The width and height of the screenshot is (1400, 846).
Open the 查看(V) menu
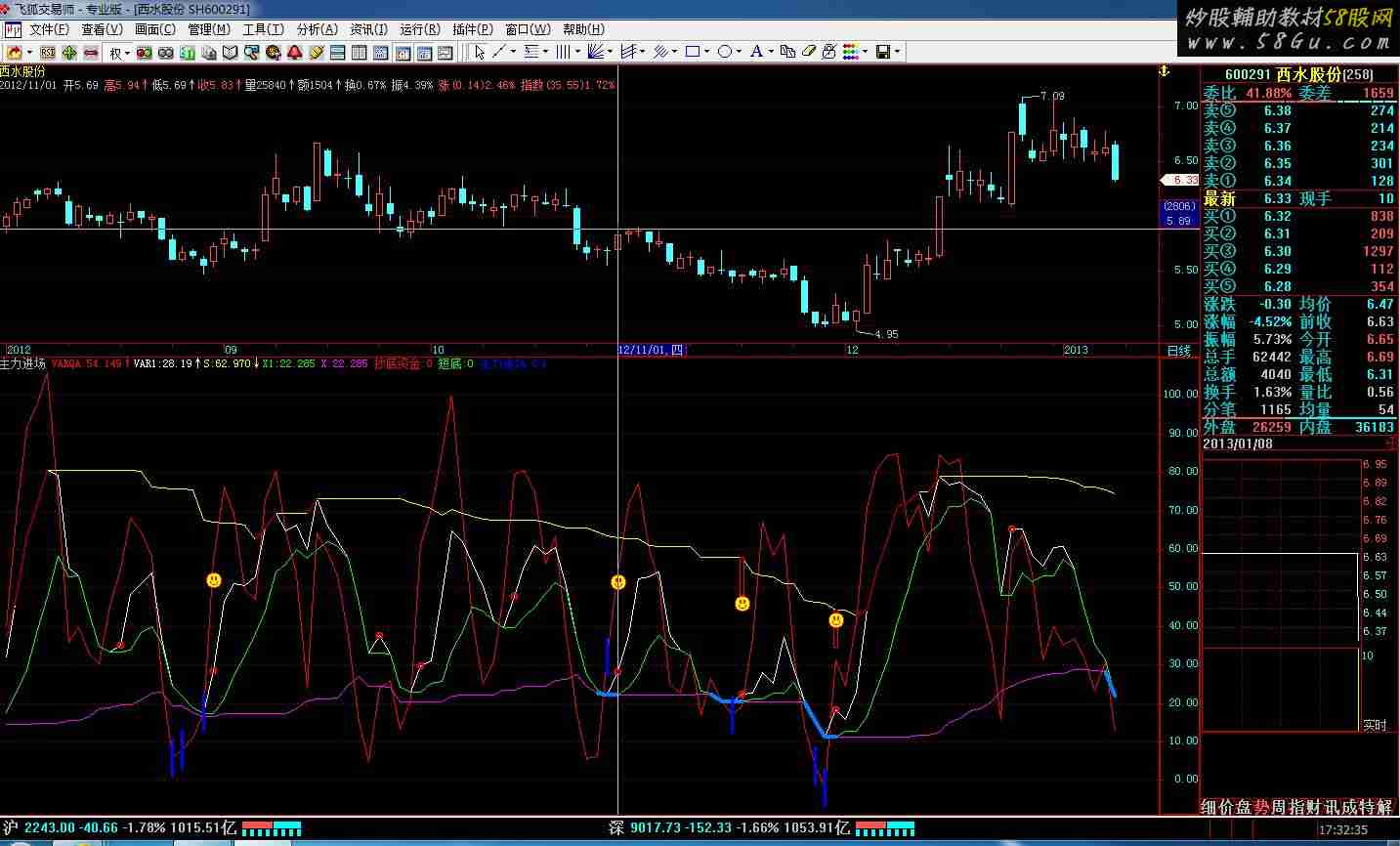tap(101, 29)
